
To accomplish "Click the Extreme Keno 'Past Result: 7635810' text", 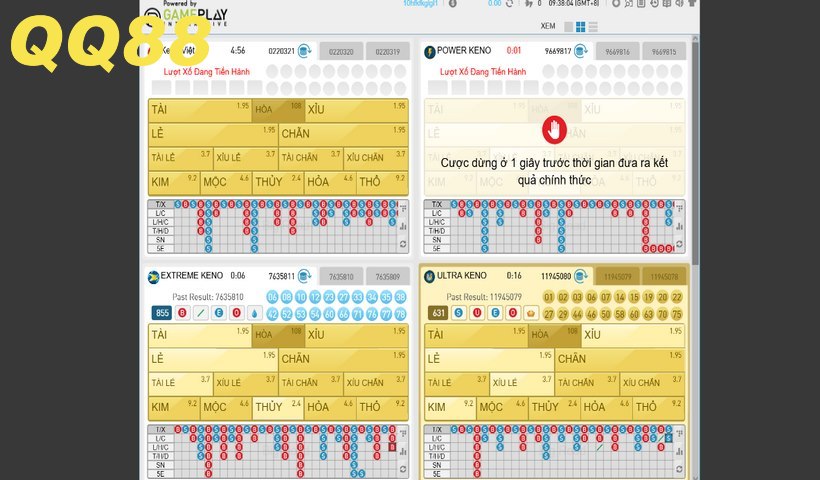I will pyautogui.click(x=208, y=297).
